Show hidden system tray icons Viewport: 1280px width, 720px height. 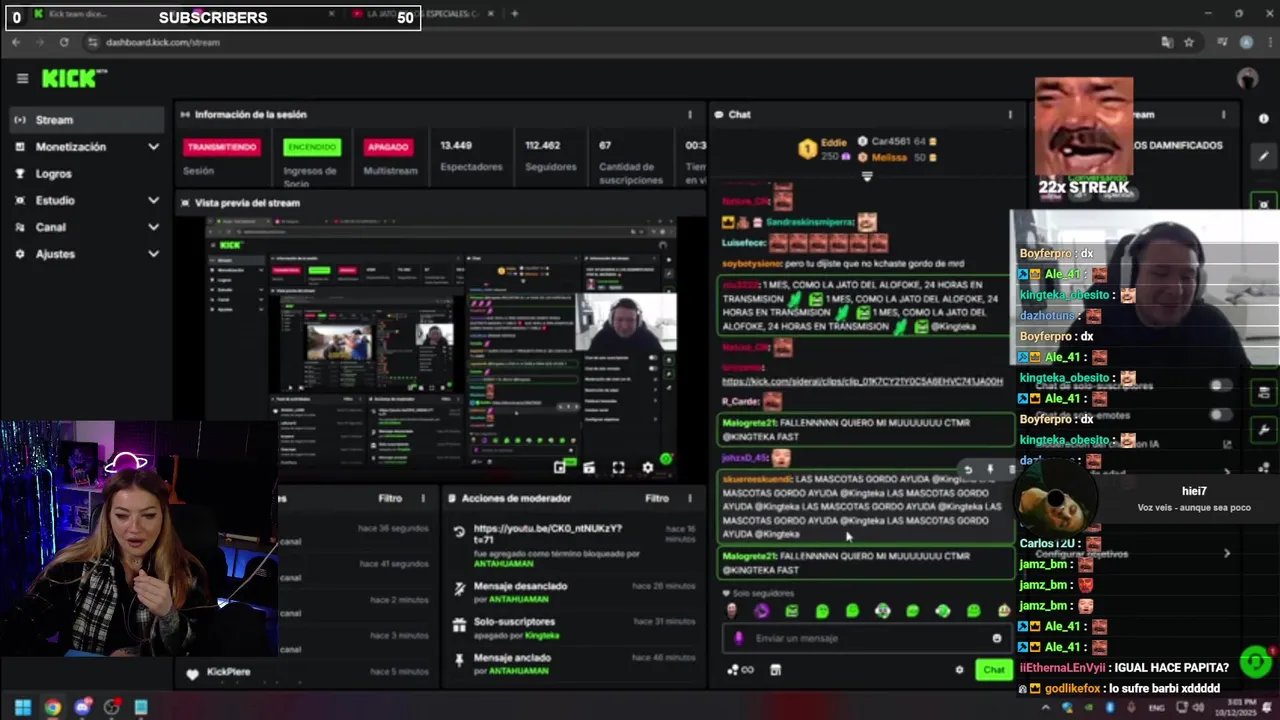click(x=1046, y=708)
